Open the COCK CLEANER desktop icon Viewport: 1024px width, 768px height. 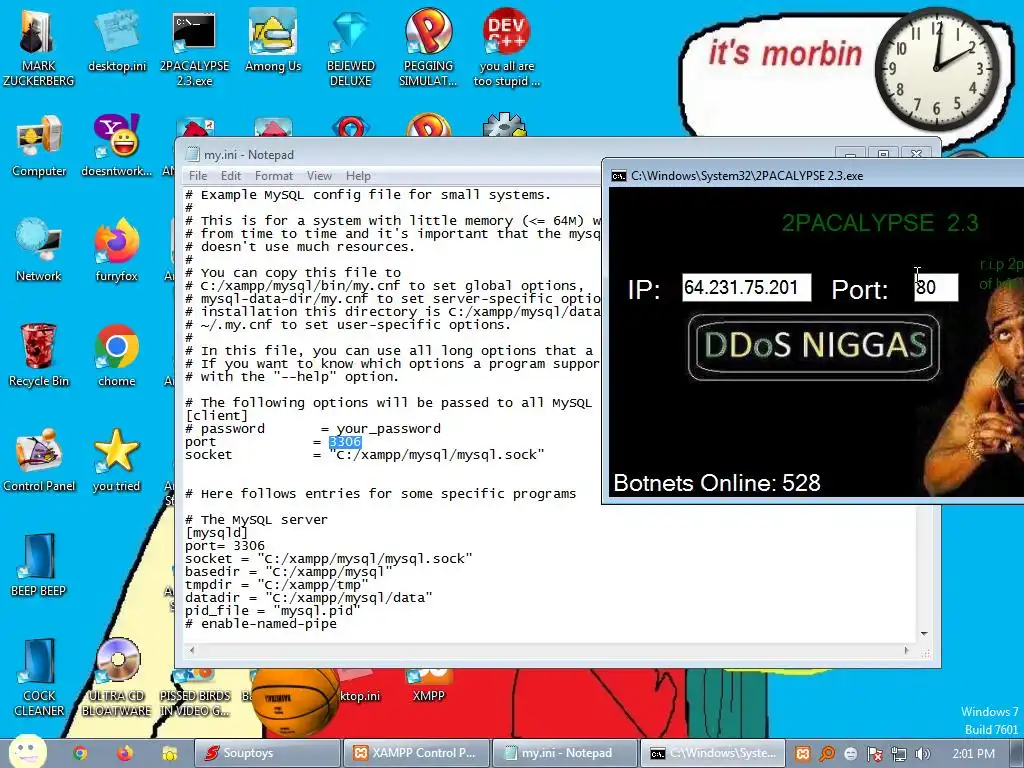click(39, 678)
